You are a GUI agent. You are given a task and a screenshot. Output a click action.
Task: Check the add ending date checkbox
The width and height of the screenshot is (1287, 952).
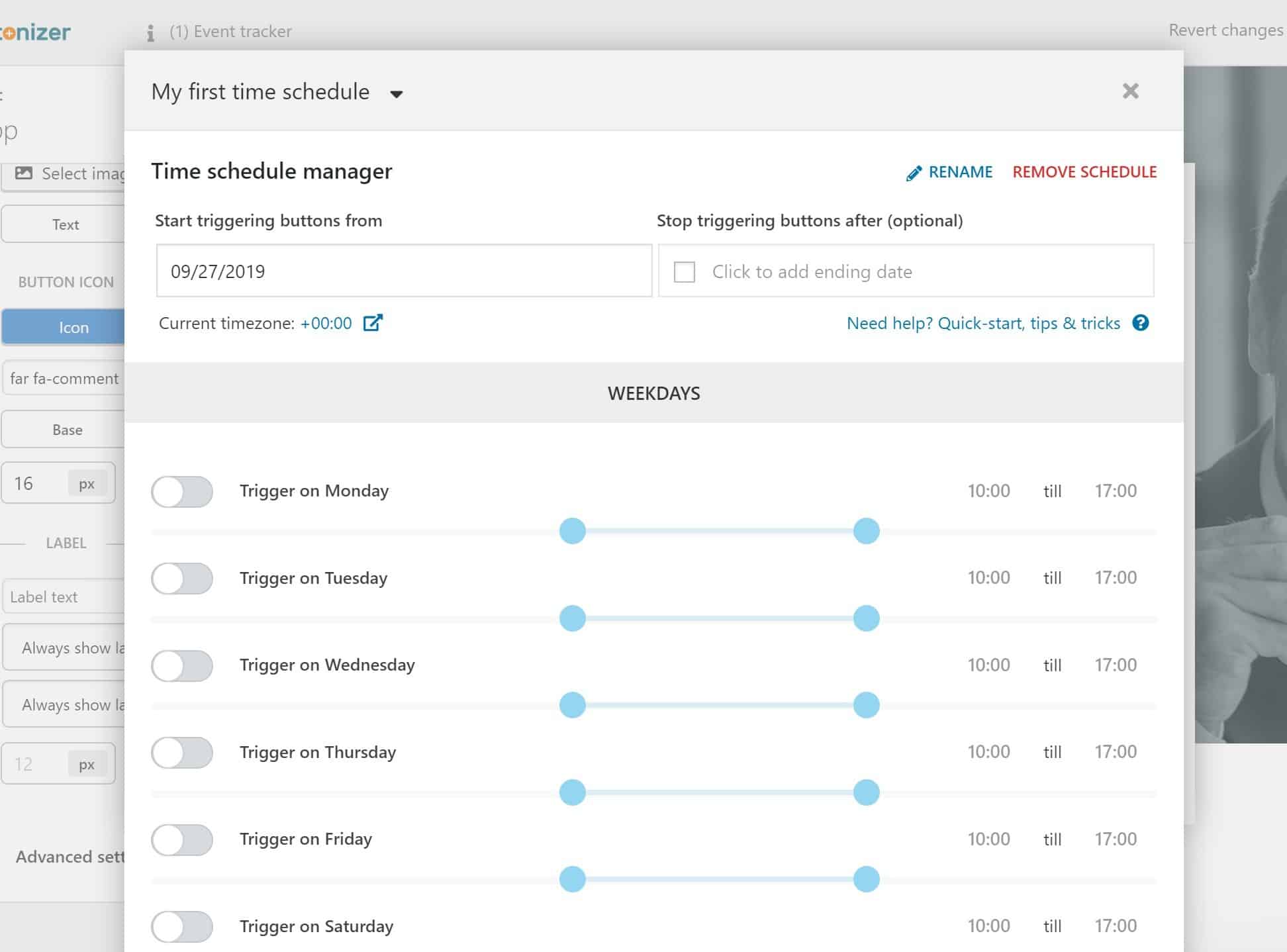pos(684,272)
